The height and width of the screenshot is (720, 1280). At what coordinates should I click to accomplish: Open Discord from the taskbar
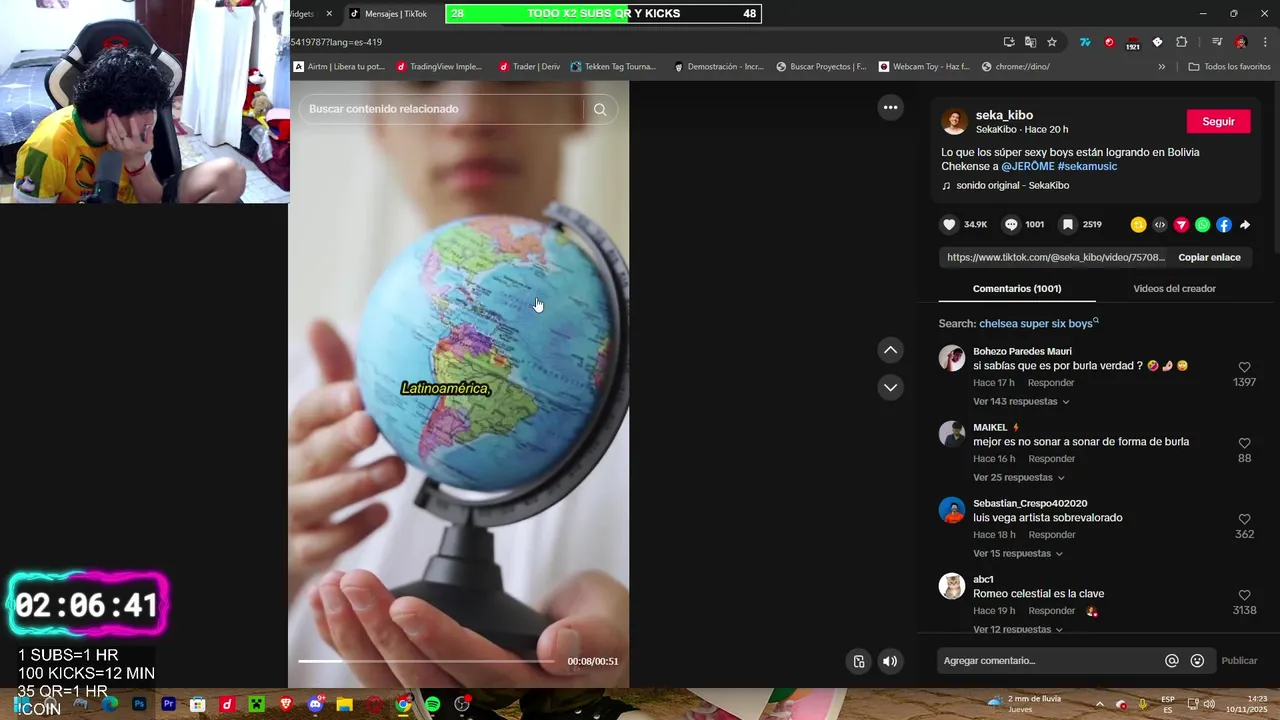click(316, 705)
